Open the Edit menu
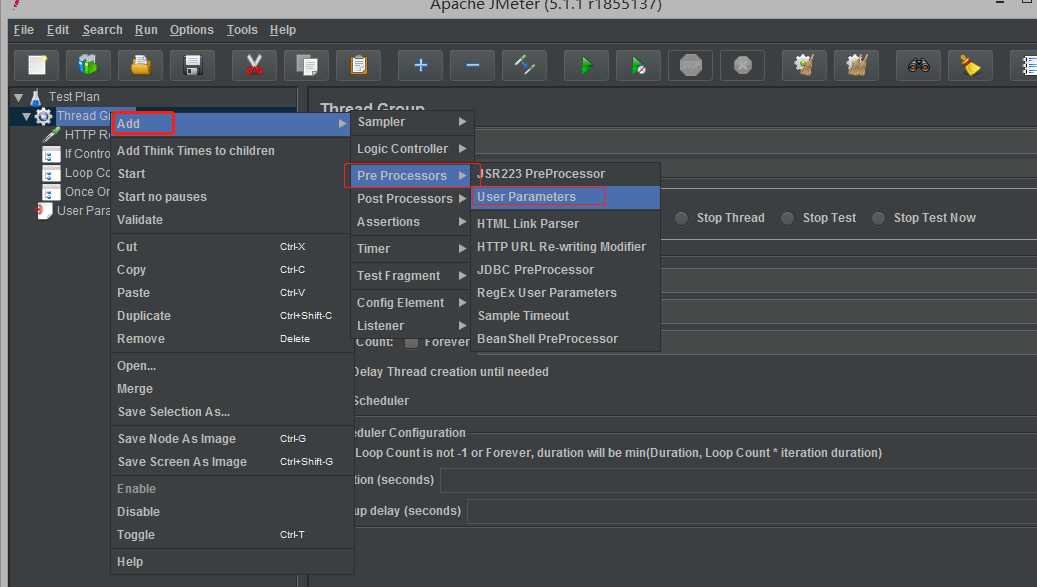This screenshot has width=1037, height=587. 58,30
